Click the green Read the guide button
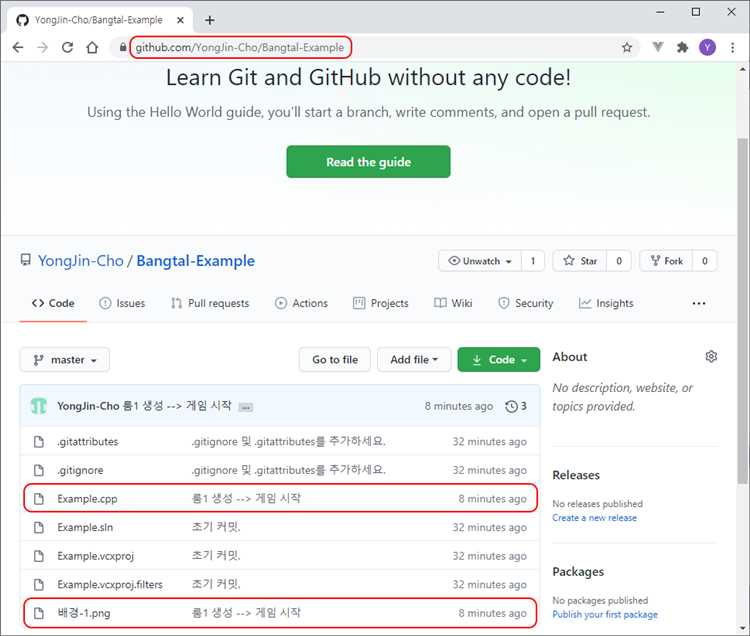 pyautogui.click(x=368, y=162)
